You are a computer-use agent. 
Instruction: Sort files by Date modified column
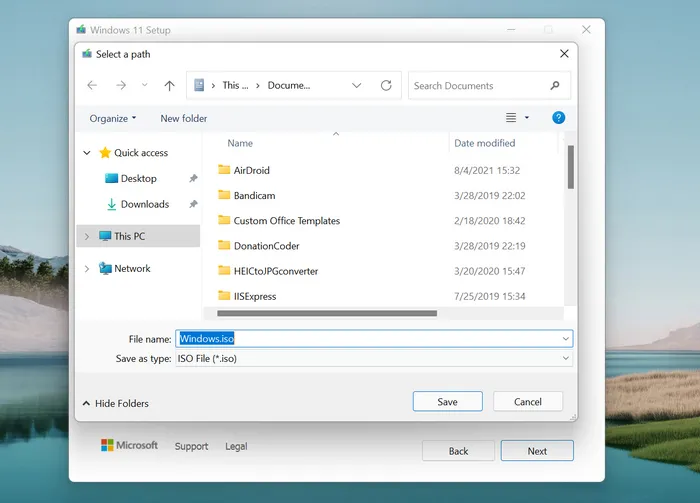484,143
